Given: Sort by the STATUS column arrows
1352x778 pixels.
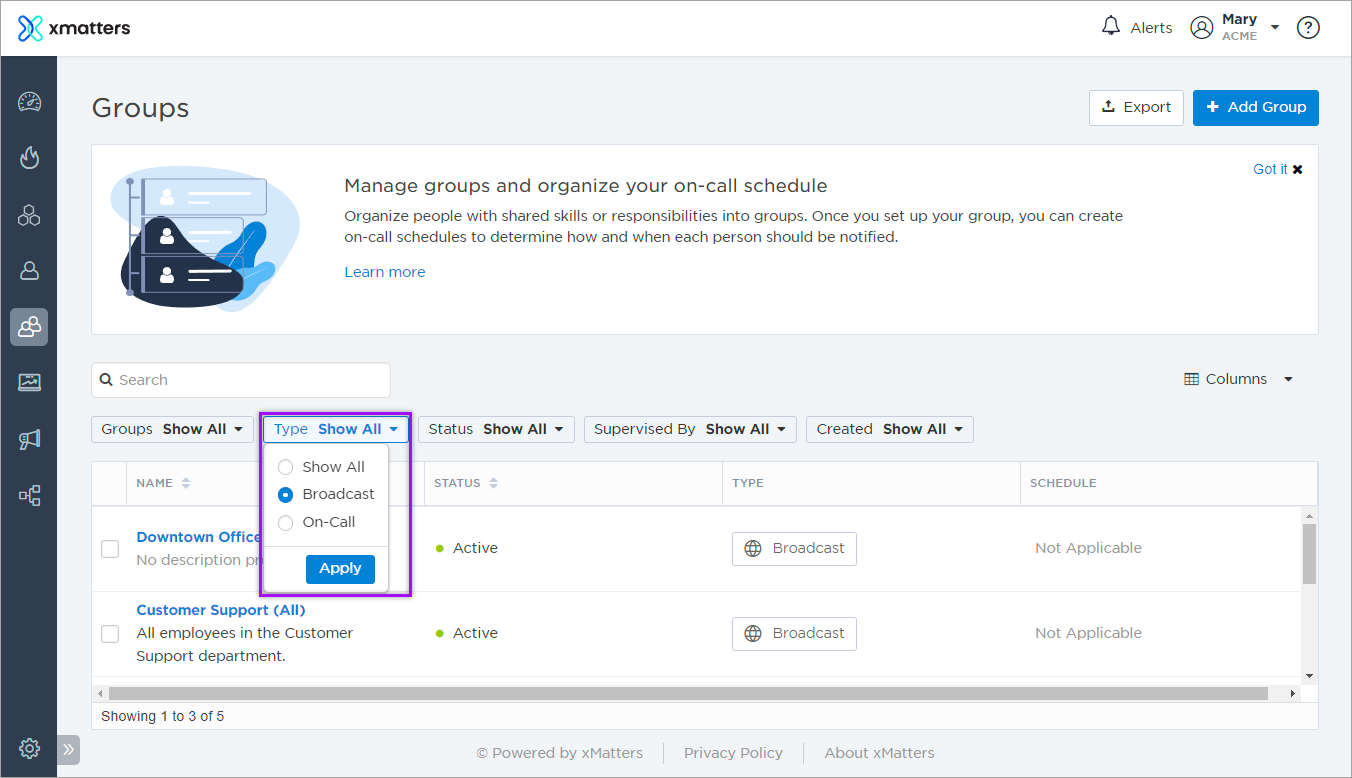Looking at the screenshot, I should (493, 483).
